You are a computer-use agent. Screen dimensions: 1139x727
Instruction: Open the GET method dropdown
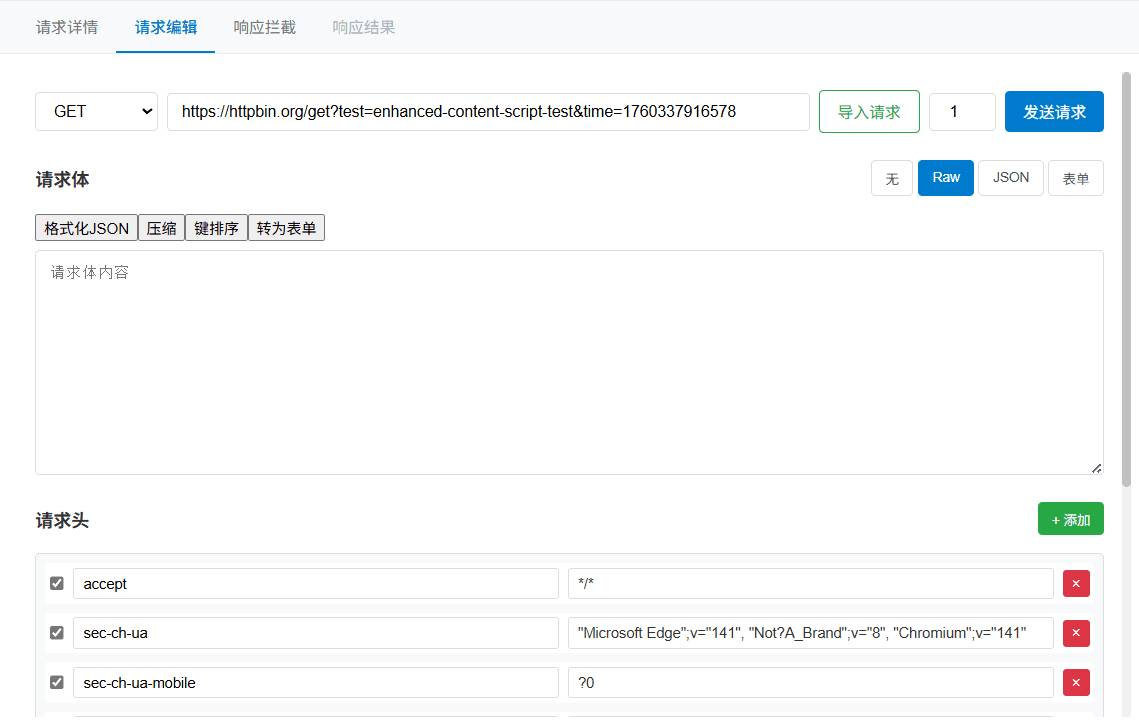96,112
